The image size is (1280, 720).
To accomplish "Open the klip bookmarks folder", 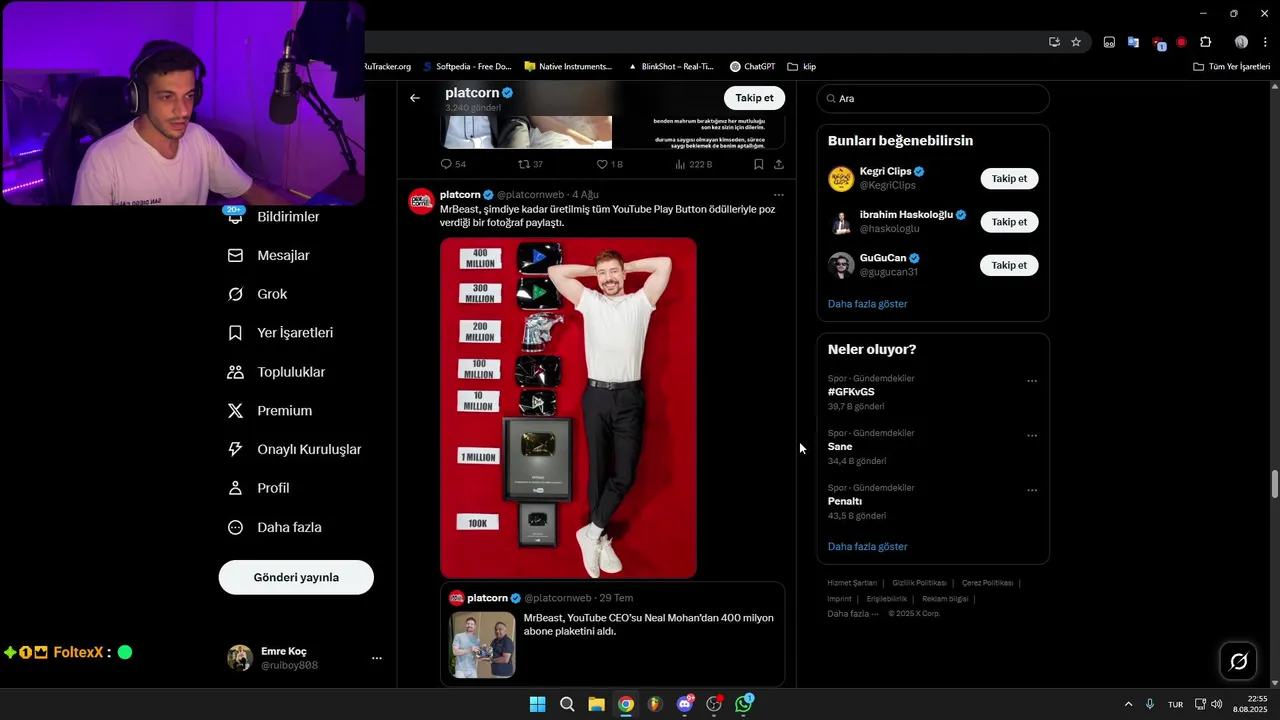I will [x=802, y=66].
